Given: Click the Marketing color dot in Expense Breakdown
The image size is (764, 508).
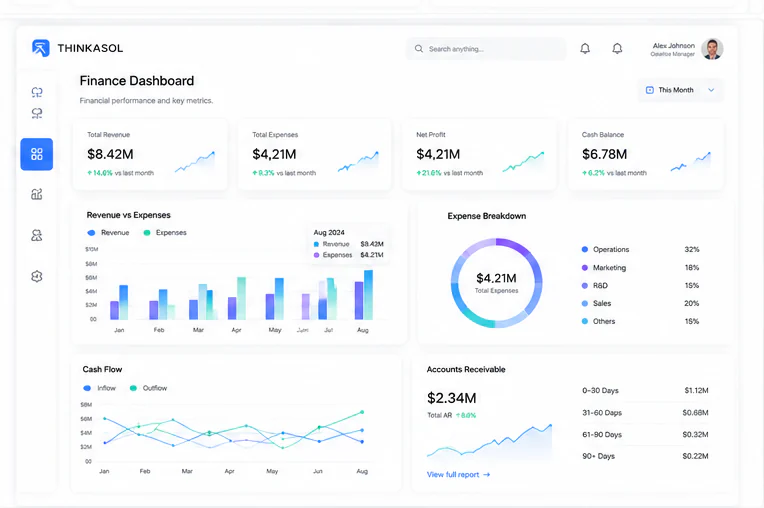Looking at the screenshot, I should pos(585,267).
